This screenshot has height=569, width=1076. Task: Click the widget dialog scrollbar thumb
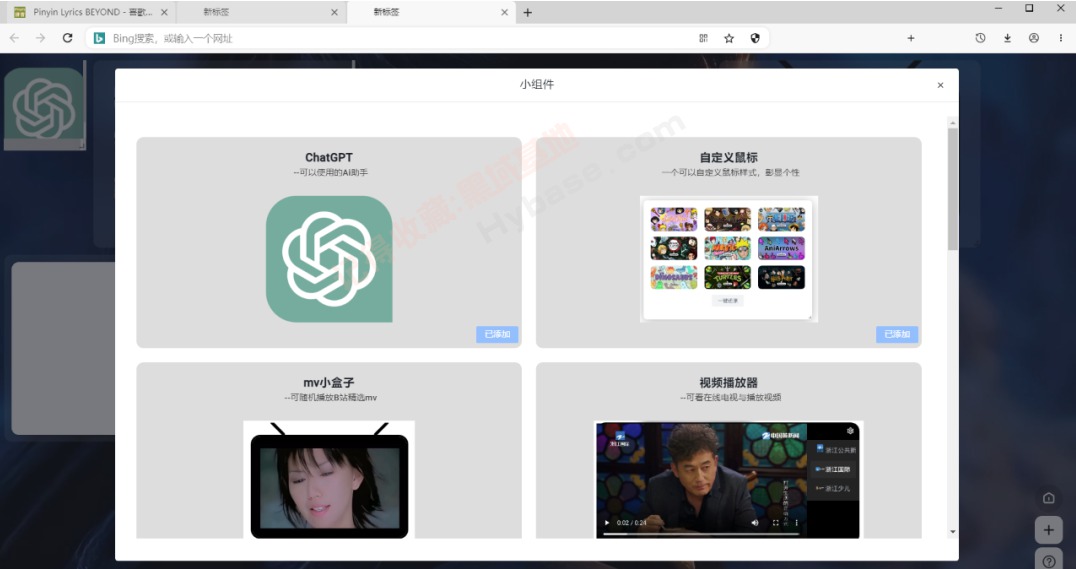pos(952,189)
